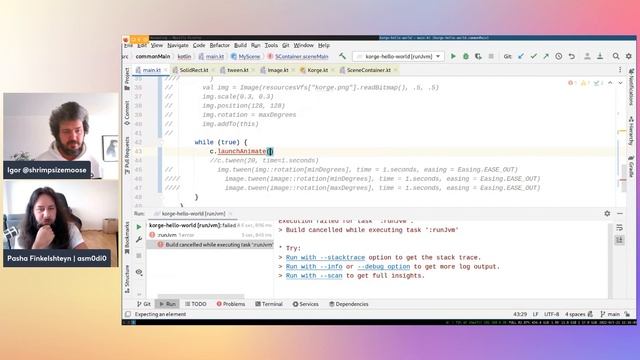Start debugging with the bug icon
The image size is (640, 360).
tap(466, 56)
